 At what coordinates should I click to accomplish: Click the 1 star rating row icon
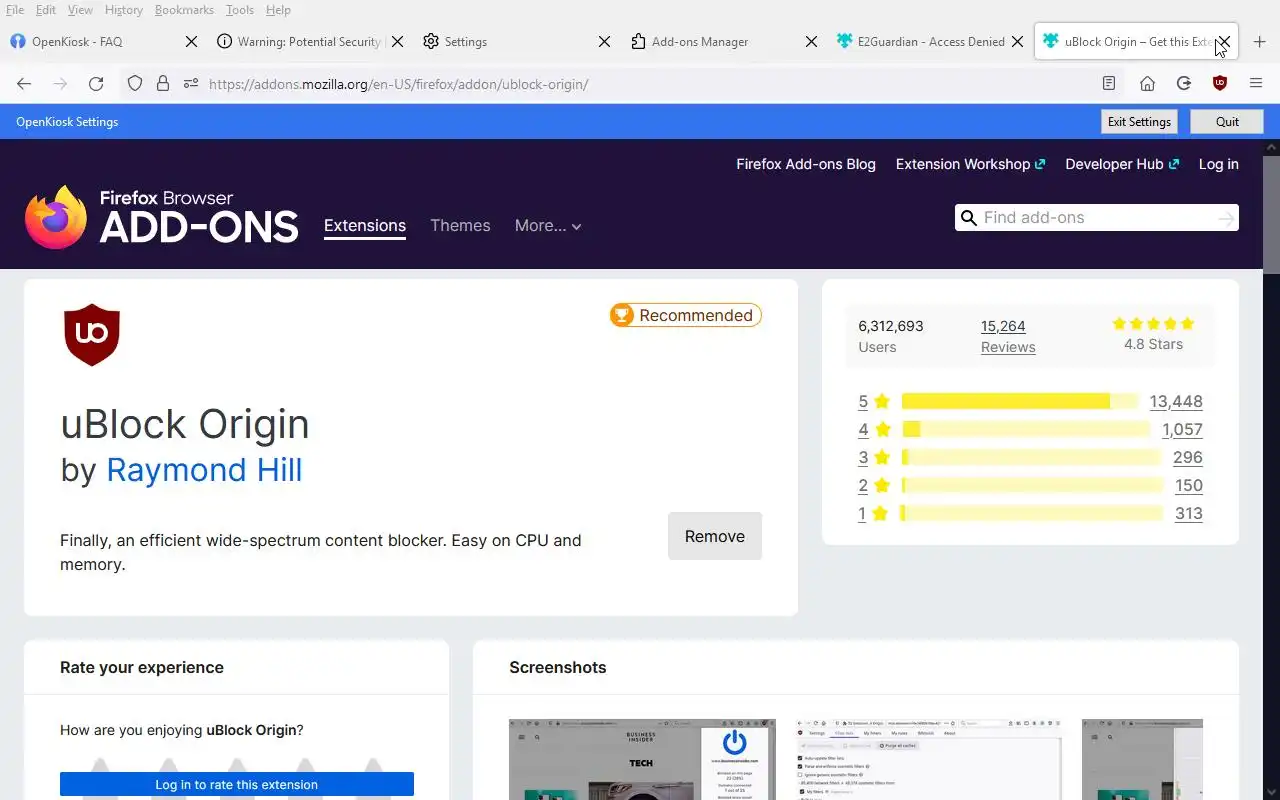click(x=879, y=513)
